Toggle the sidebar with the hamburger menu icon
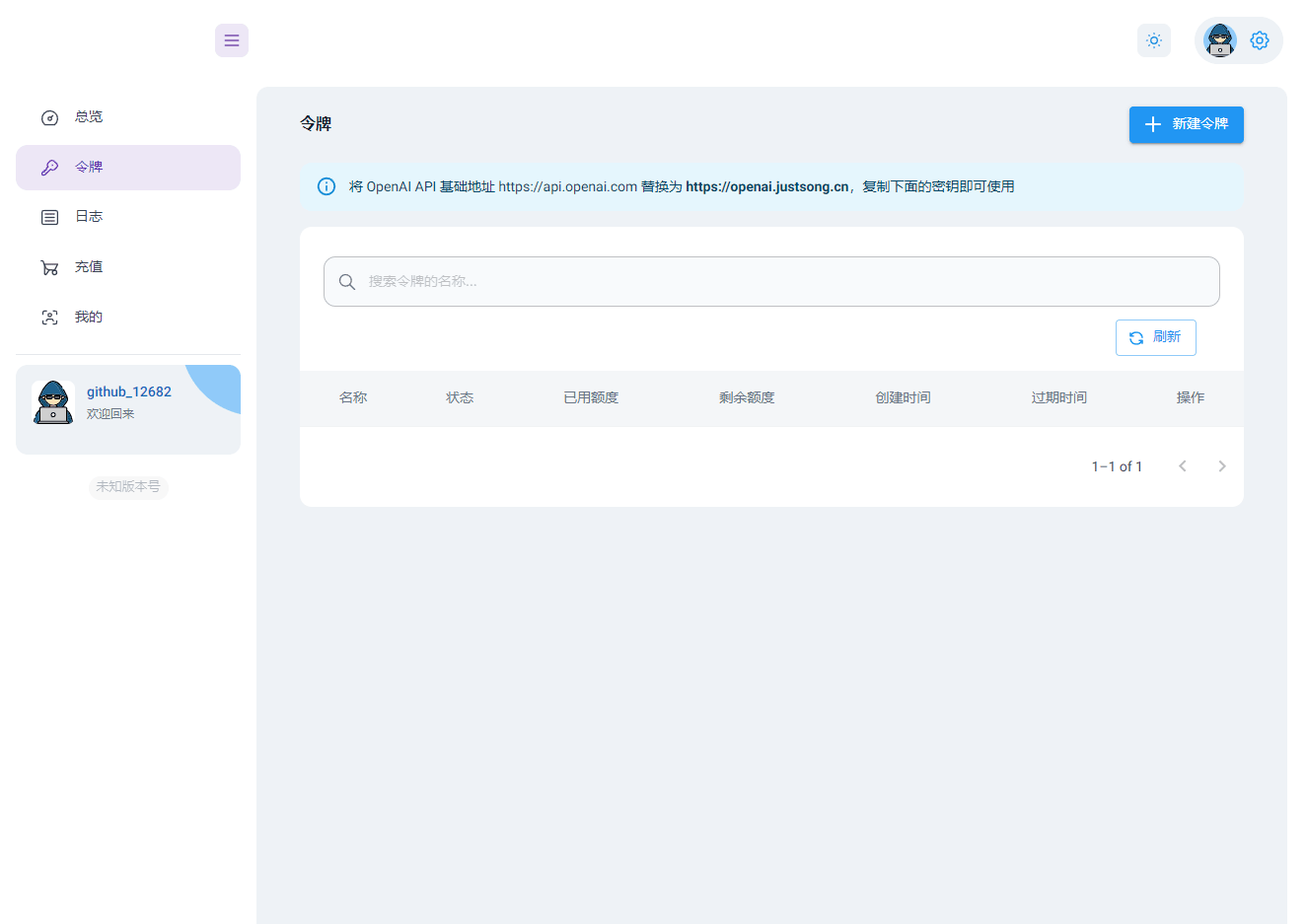 (232, 40)
